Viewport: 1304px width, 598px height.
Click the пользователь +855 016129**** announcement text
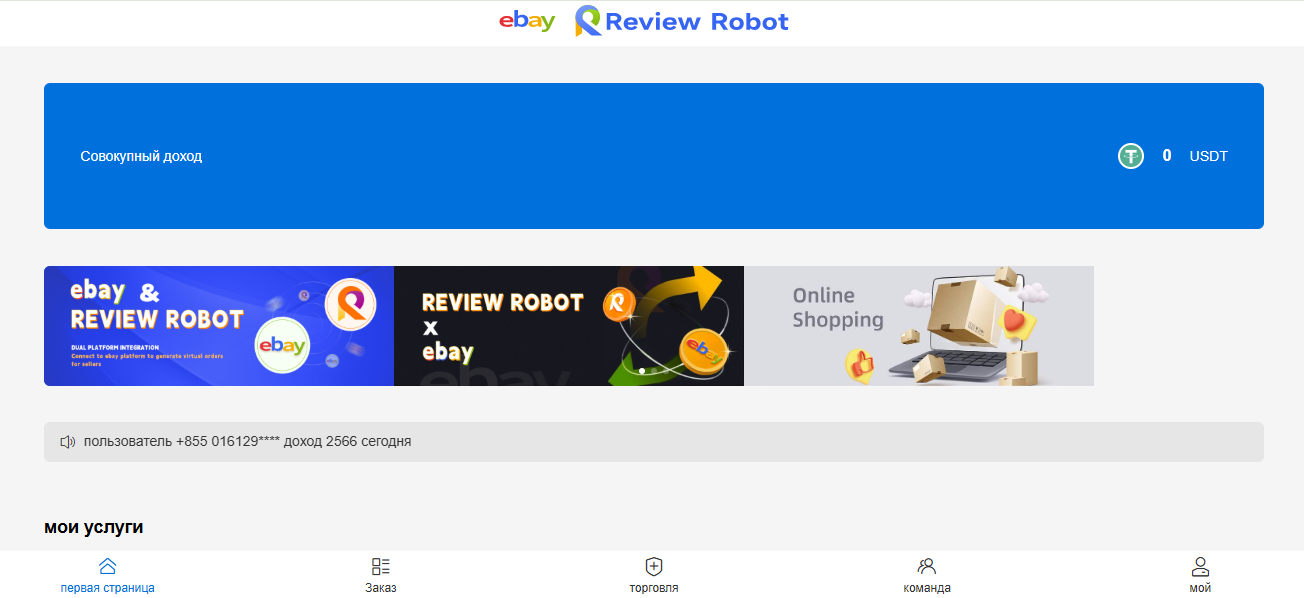point(247,441)
